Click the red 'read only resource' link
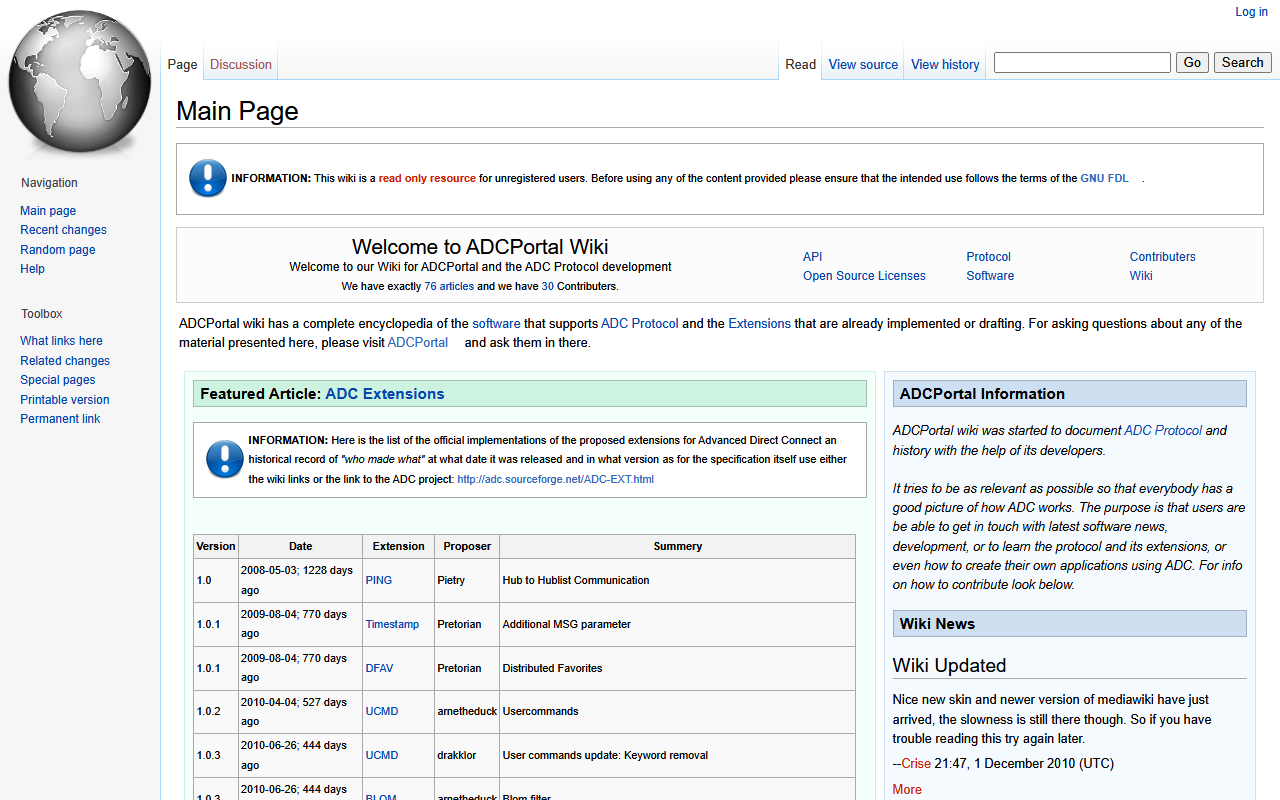1280x800 pixels. 427,178
